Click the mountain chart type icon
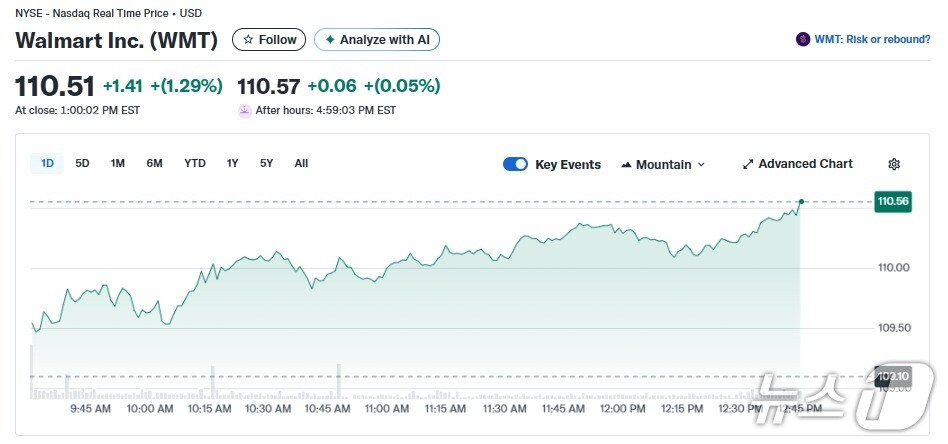This screenshot has width=948, height=444. (x=626, y=164)
